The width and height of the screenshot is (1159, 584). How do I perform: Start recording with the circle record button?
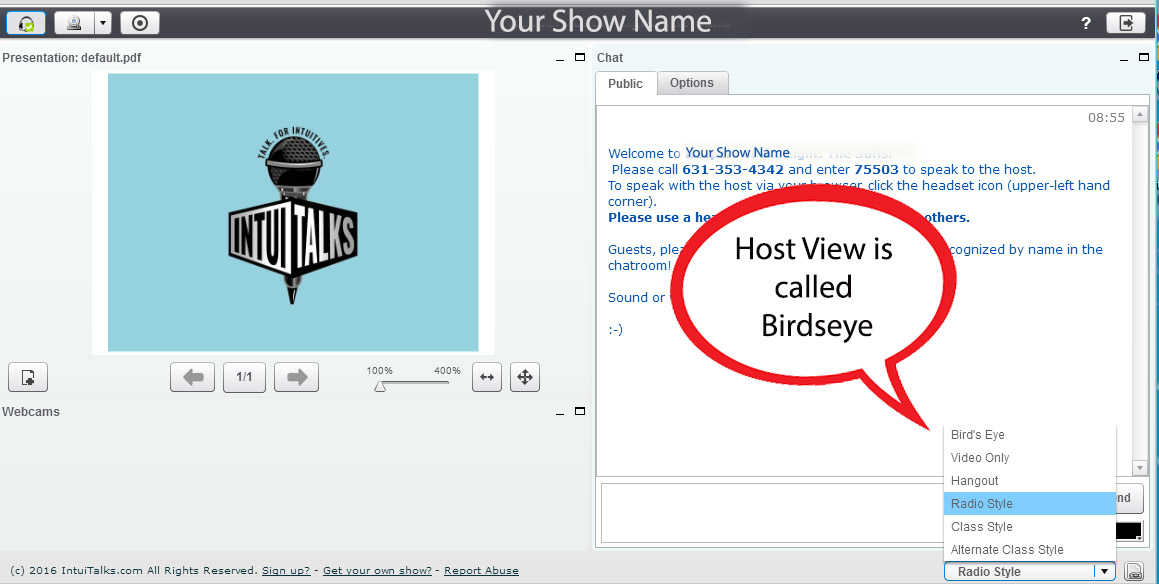[x=140, y=23]
